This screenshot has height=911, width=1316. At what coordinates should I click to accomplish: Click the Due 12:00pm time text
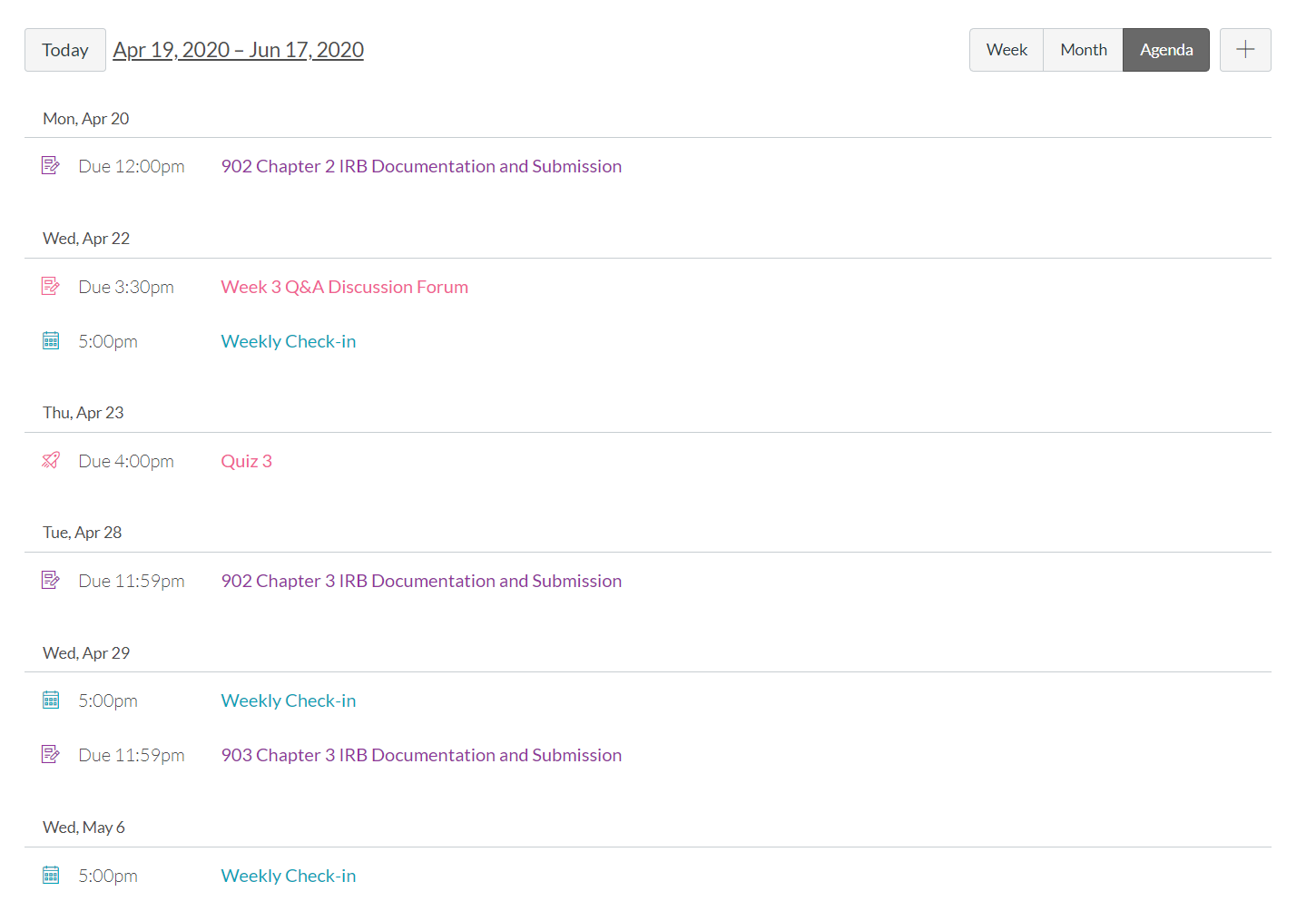[132, 166]
